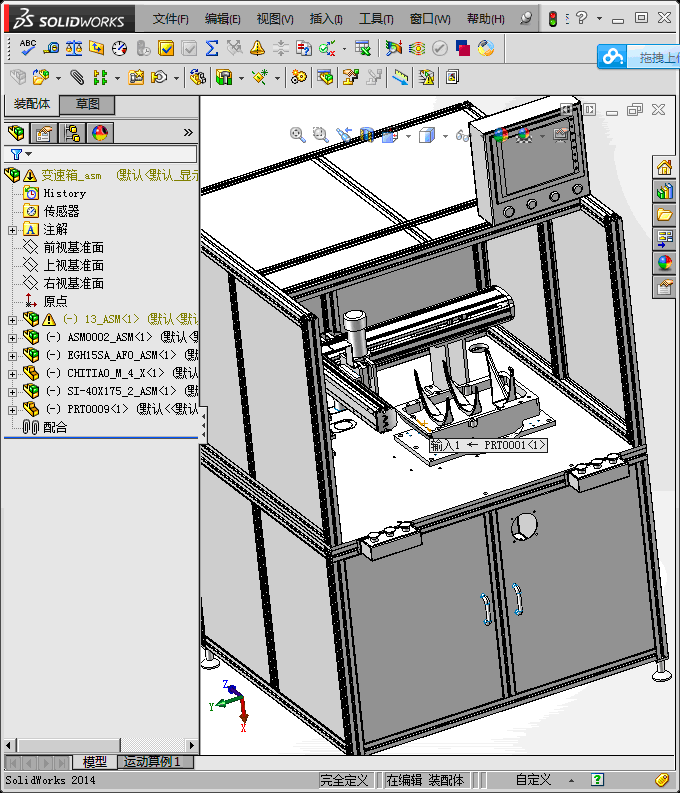Open SolidWorks Resources home icon
Screen dimensions: 680x793
[x=664, y=167]
